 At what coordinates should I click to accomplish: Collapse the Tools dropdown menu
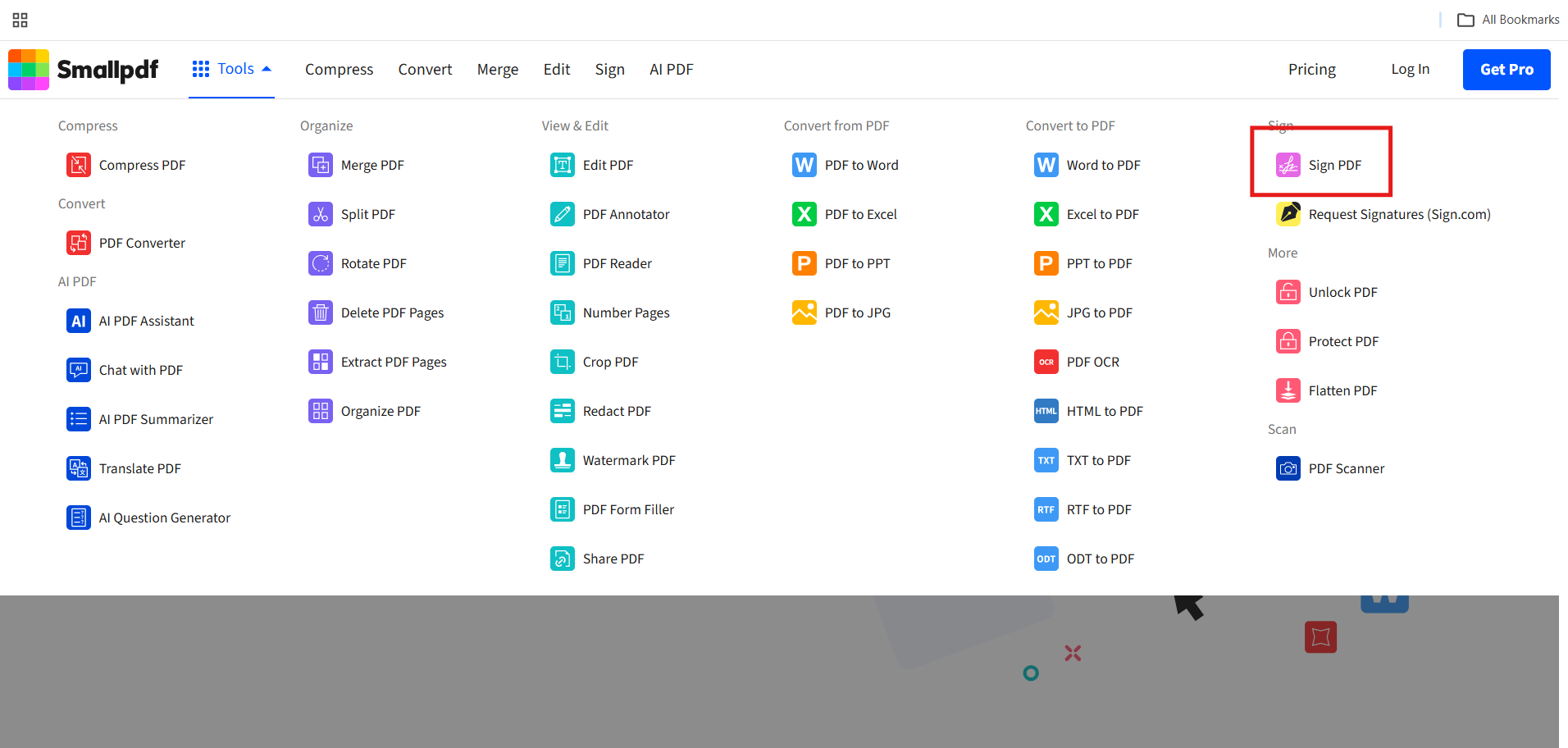[x=231, y=69]
